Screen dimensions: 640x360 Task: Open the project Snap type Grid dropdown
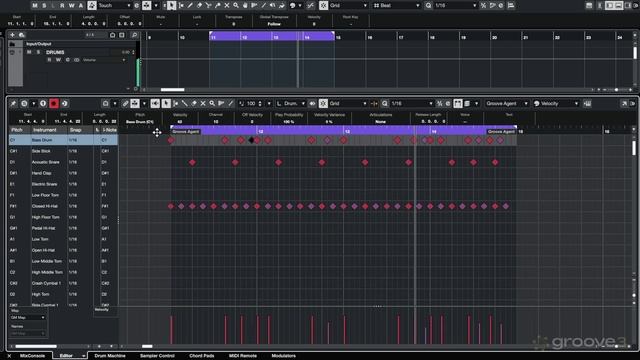pyautogui.click(x=348, y=5)
